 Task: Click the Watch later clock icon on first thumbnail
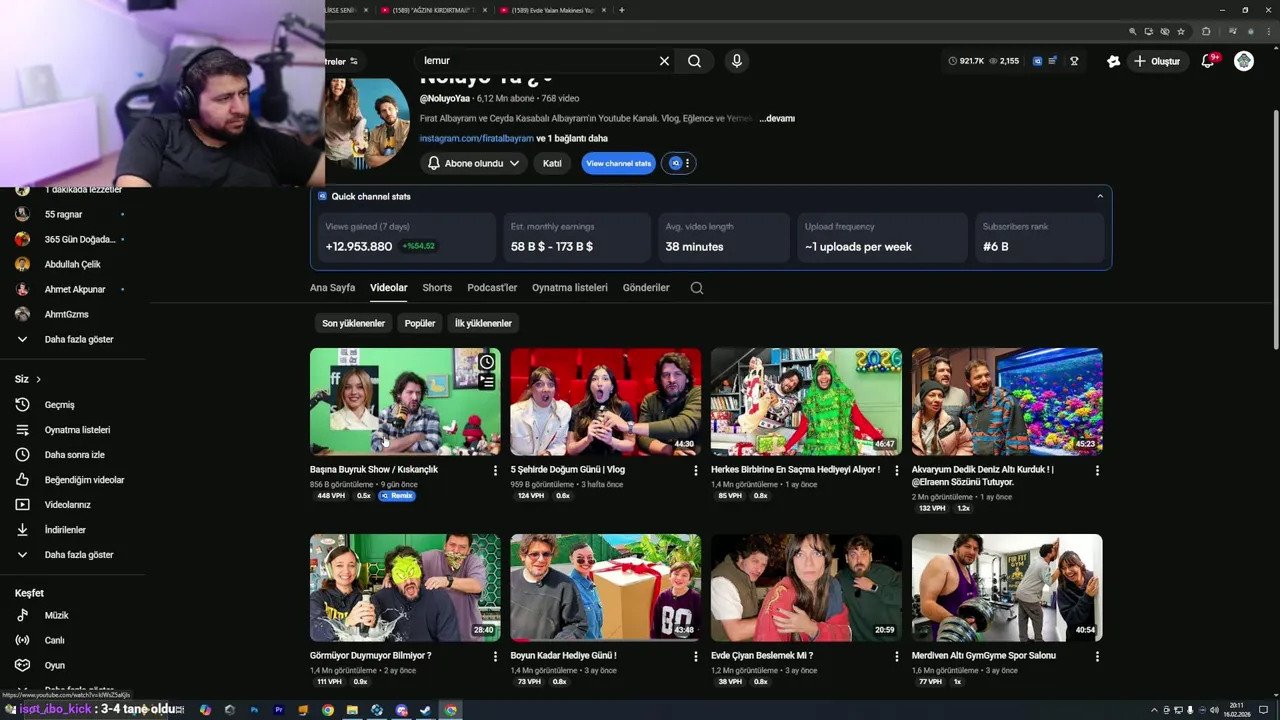tap(486, 362)
